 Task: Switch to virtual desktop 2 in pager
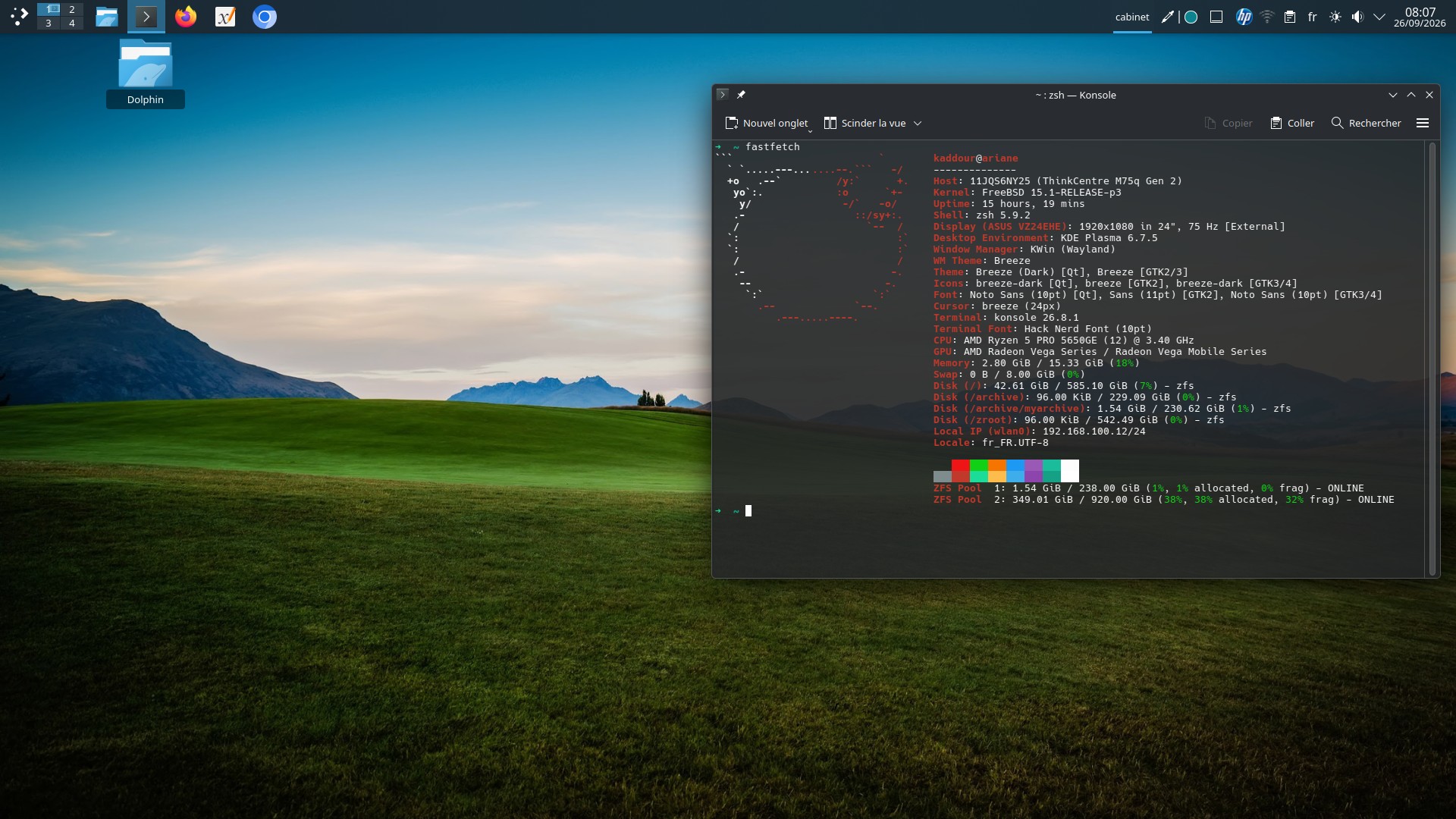72,9
